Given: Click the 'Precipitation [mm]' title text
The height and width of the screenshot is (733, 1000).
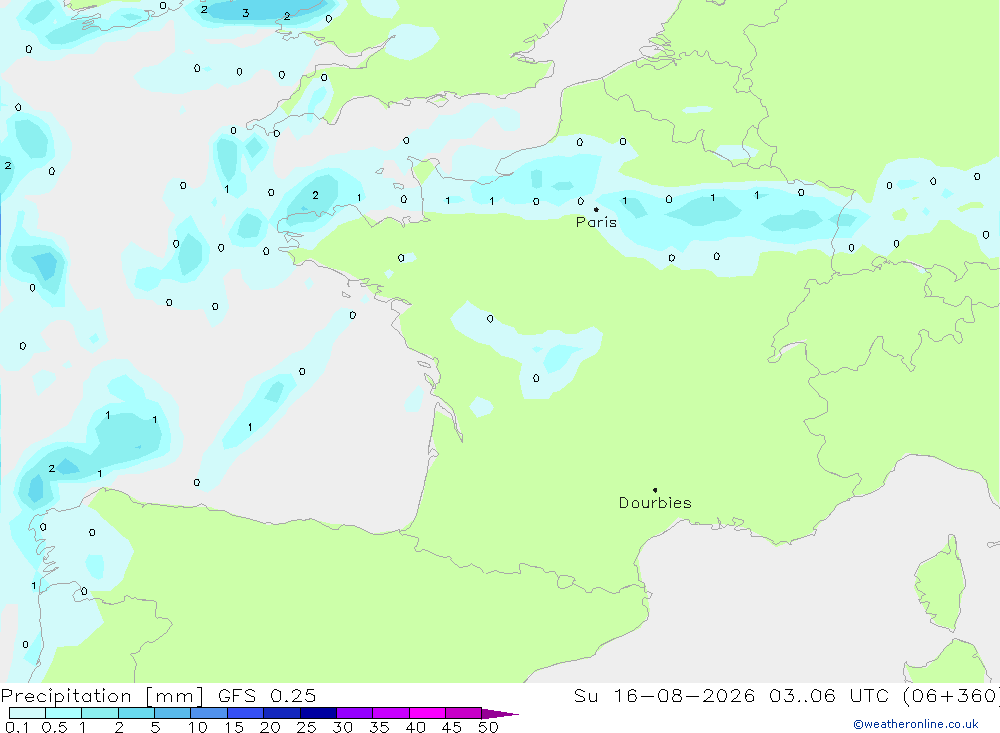Looking at the screenshot, I should point(102,696).
